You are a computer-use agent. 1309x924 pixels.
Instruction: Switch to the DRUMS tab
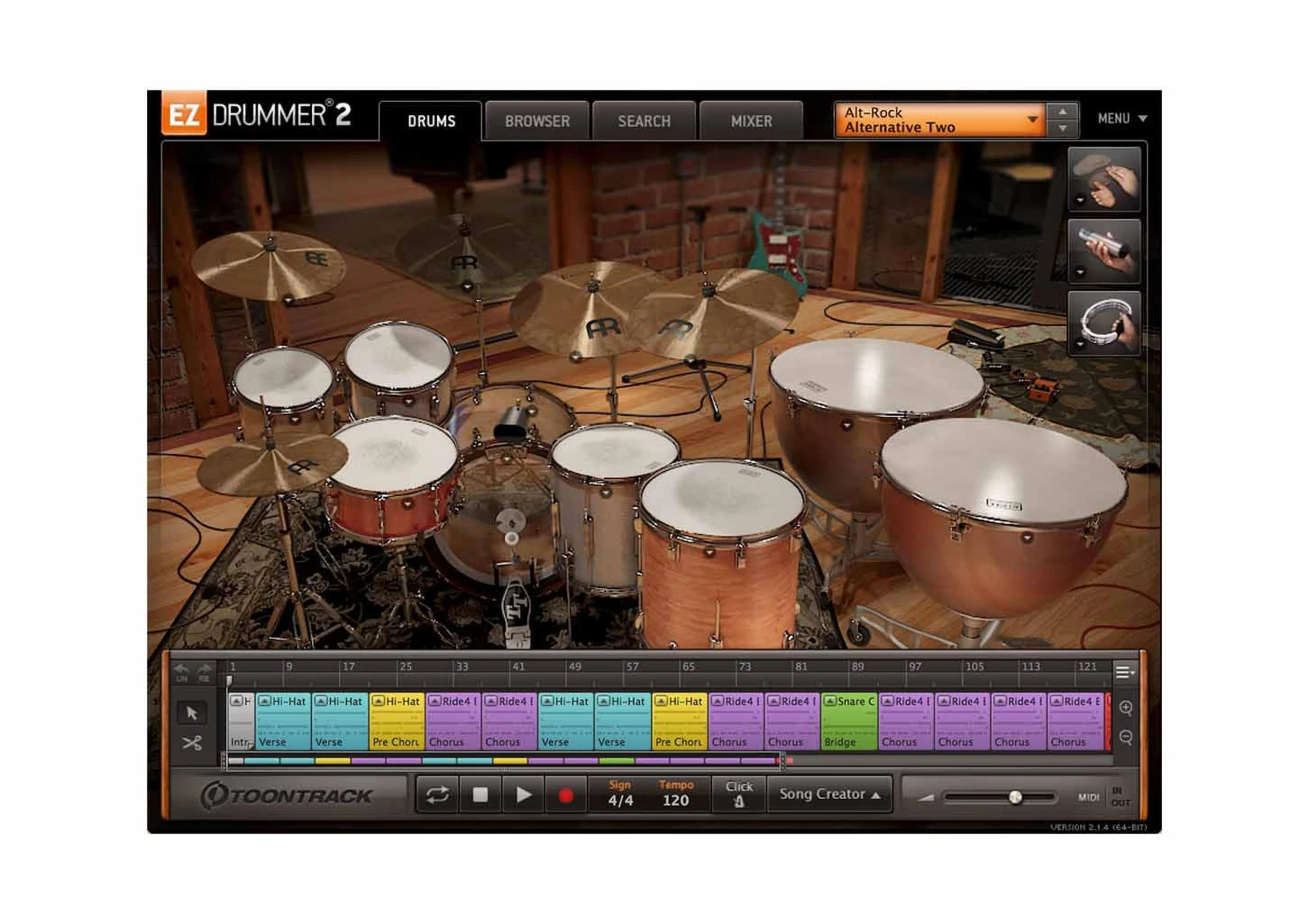(431, 121)
